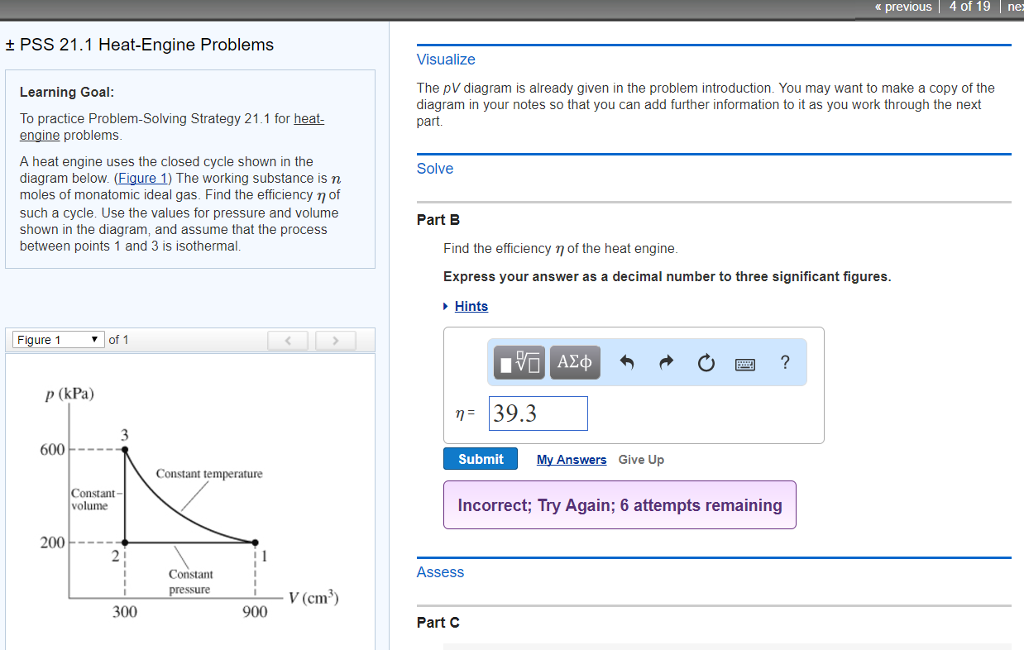Toggle the ± expander next to PSS 21.1

point(11,44)
